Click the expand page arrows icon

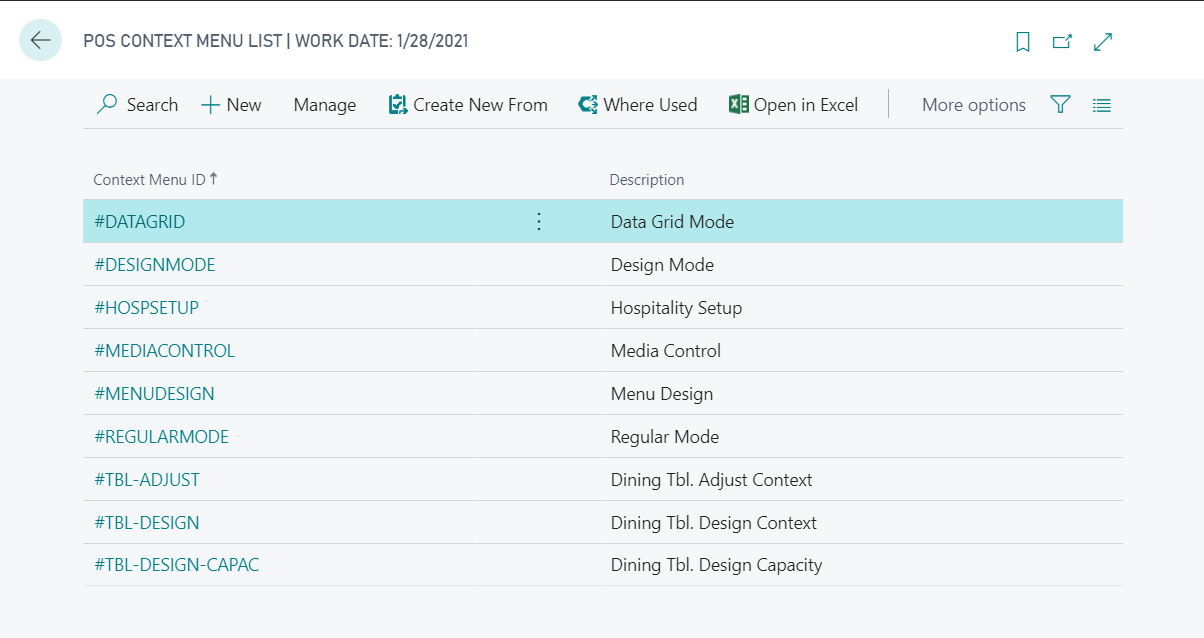[x=1103, y=42]
